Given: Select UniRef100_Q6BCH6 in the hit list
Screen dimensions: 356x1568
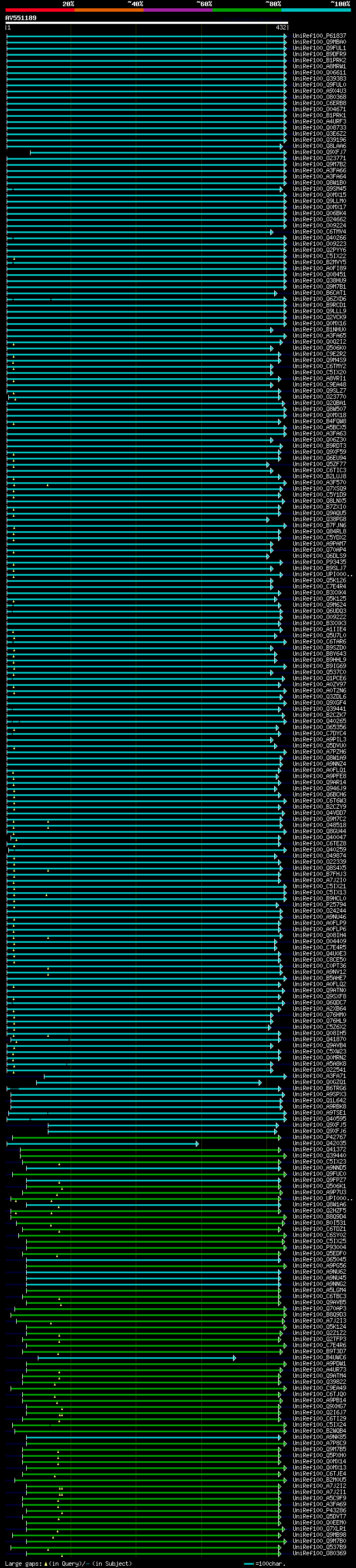Looking at the screenshot, I should 319,795.
